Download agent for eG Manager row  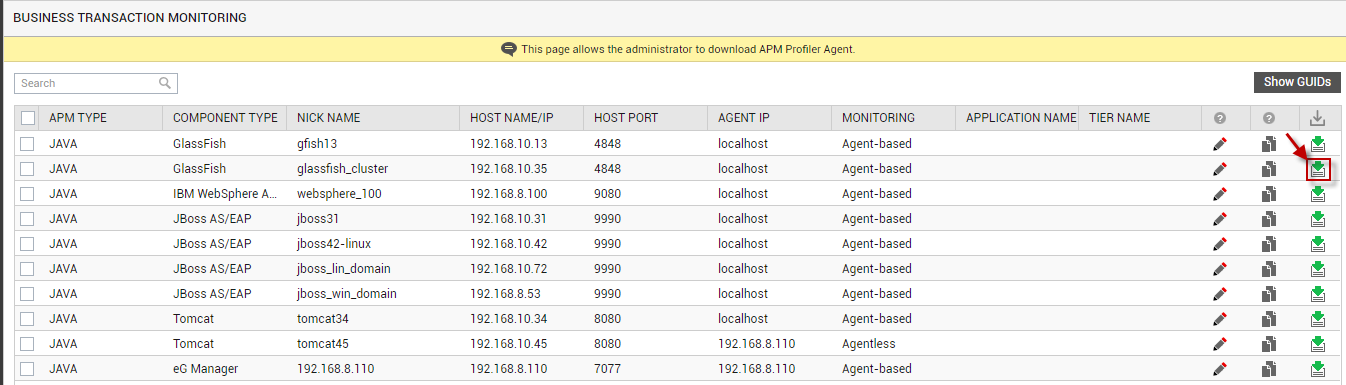click(x=1318, y=369)
